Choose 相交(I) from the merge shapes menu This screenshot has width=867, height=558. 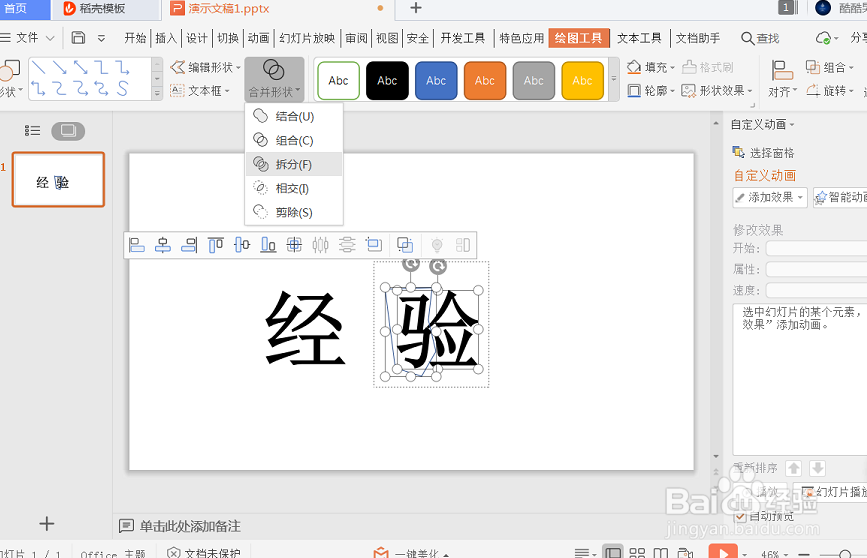[x=294, y=189]
